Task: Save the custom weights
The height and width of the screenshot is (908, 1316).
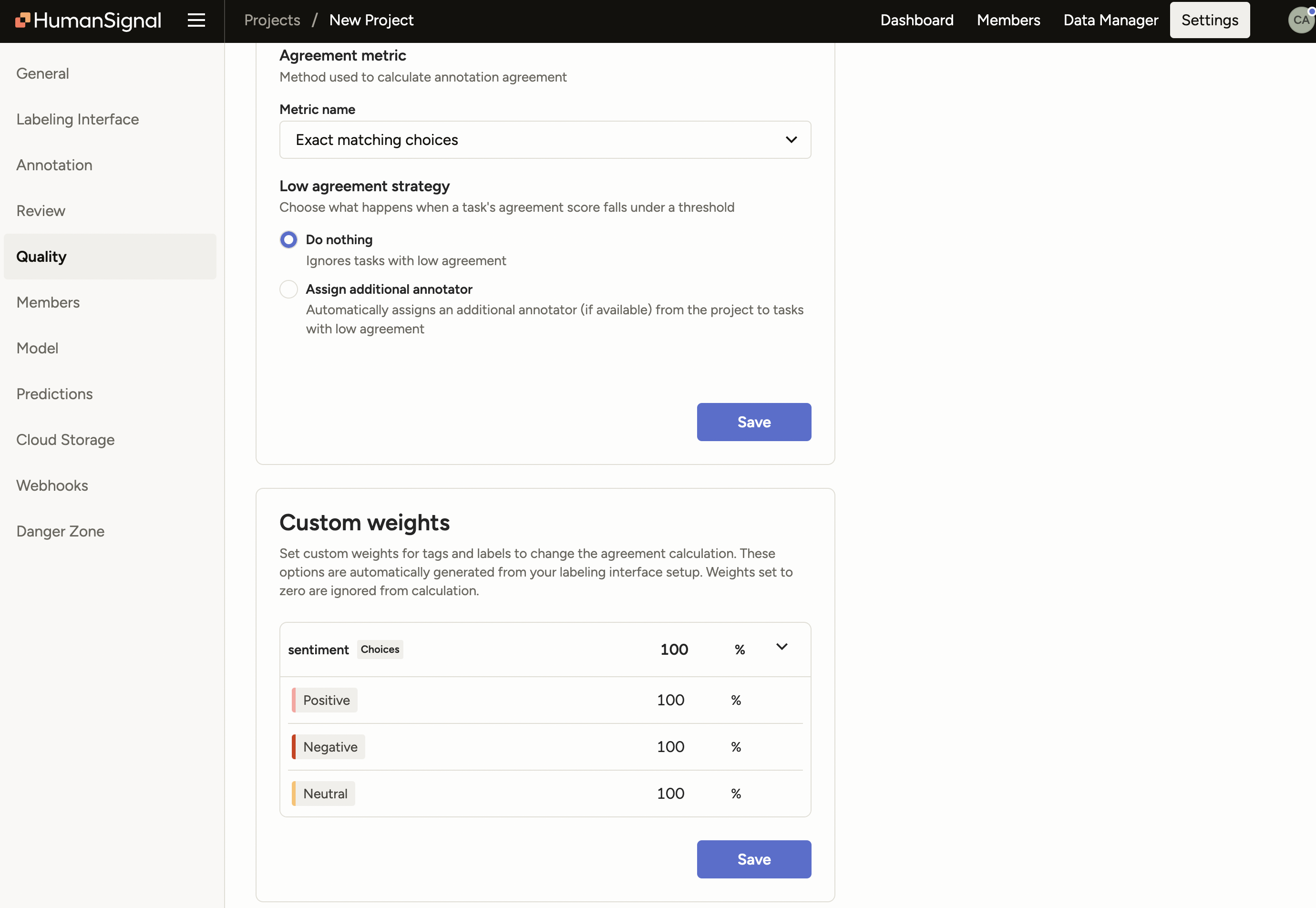Action: point(753,859)
